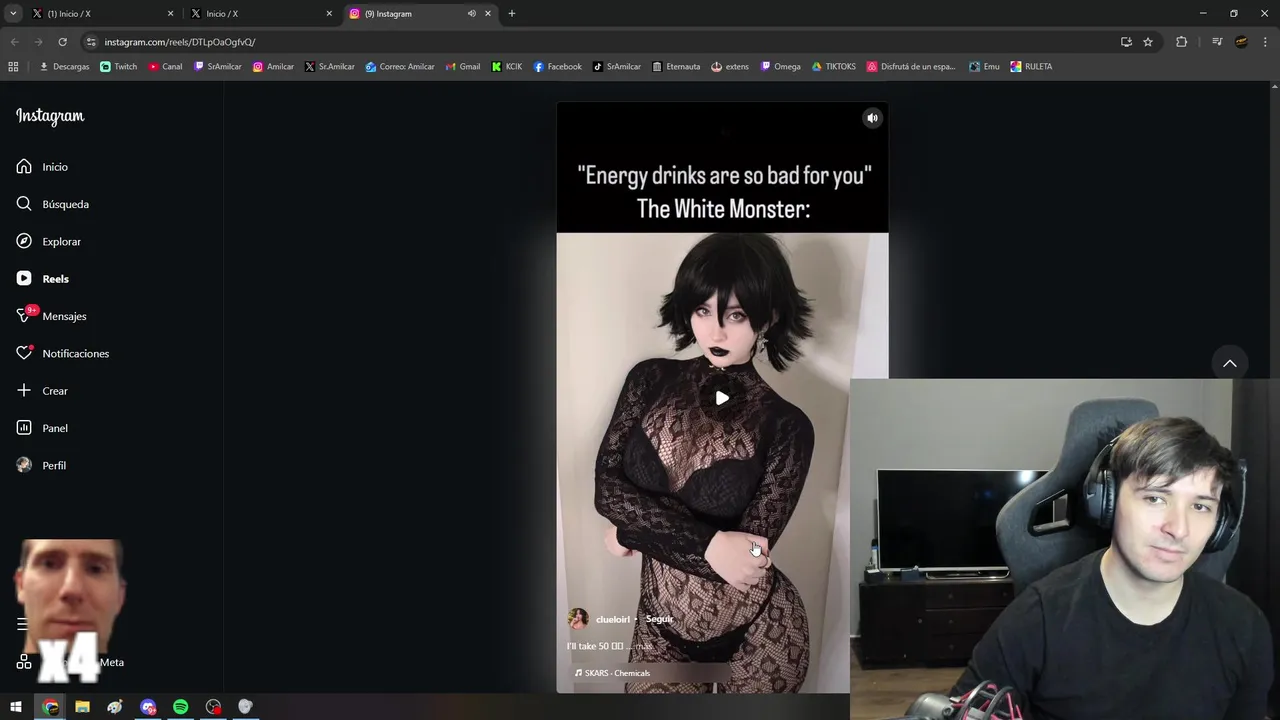Screen dimensions: 1280x720
Task: Open the Eternauta bookmark
Action: 676,67
